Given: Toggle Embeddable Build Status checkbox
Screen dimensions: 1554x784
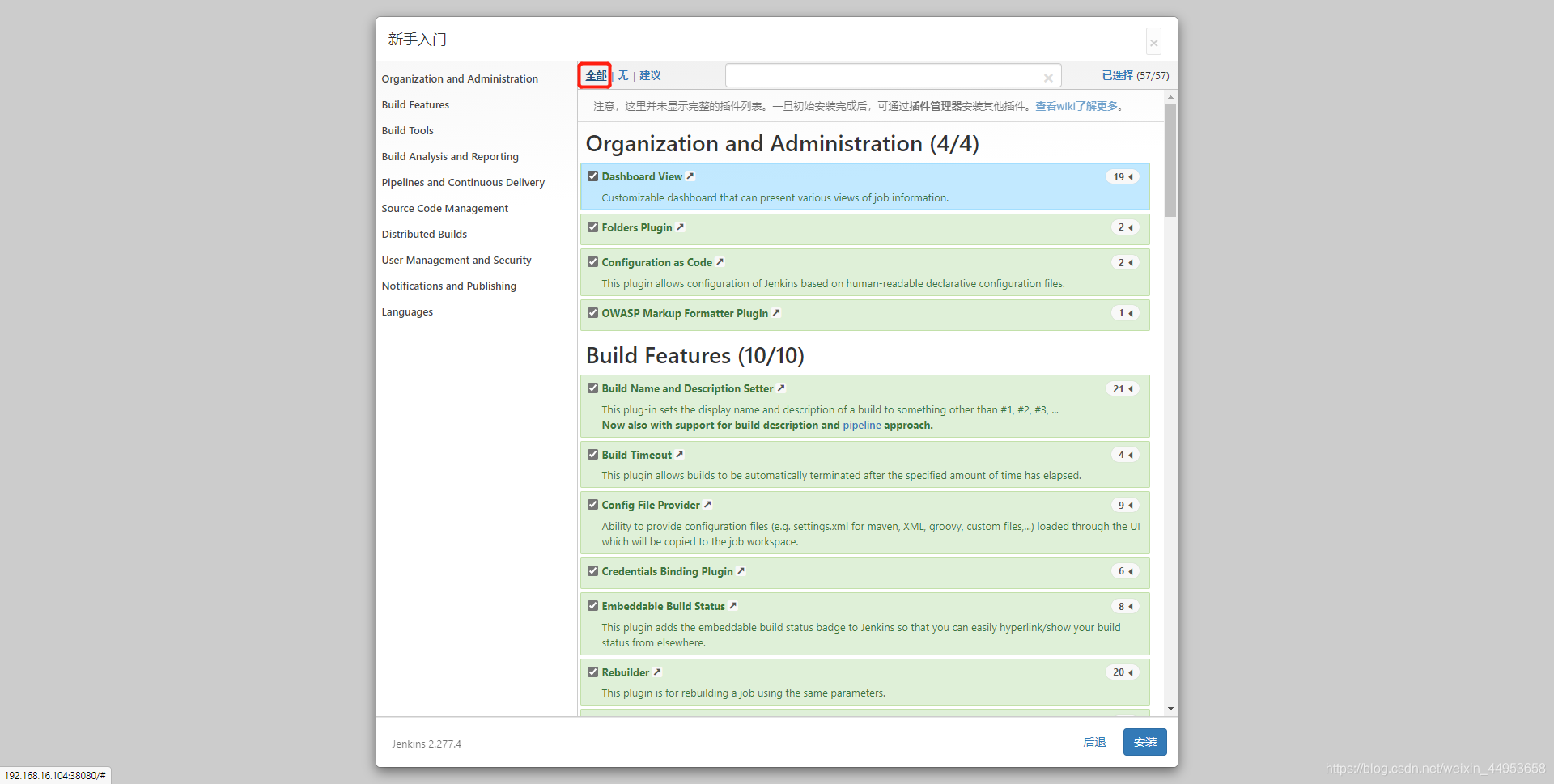Looking at the screenshot, I should pos(592,606).
